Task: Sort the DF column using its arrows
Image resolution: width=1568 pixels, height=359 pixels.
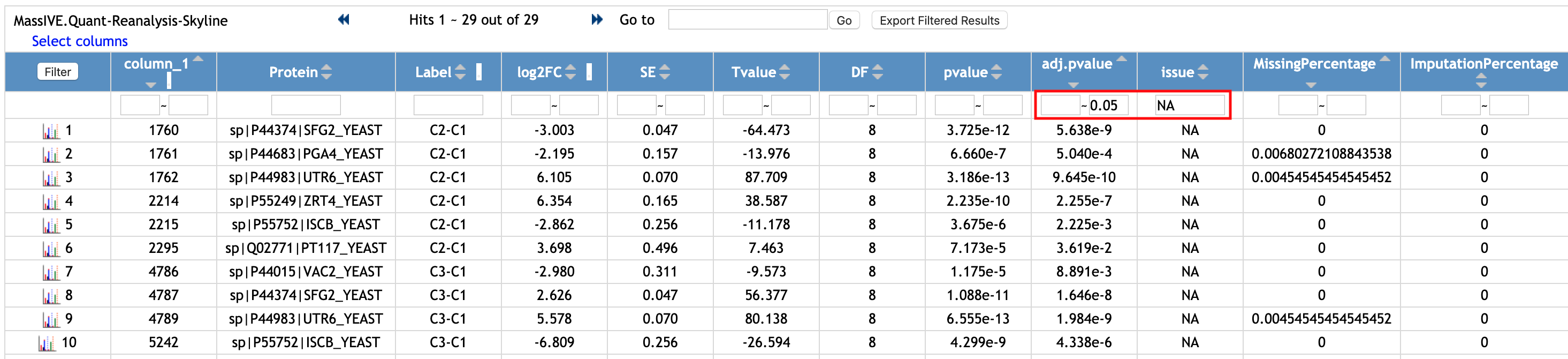Action: tap(877, 72)
